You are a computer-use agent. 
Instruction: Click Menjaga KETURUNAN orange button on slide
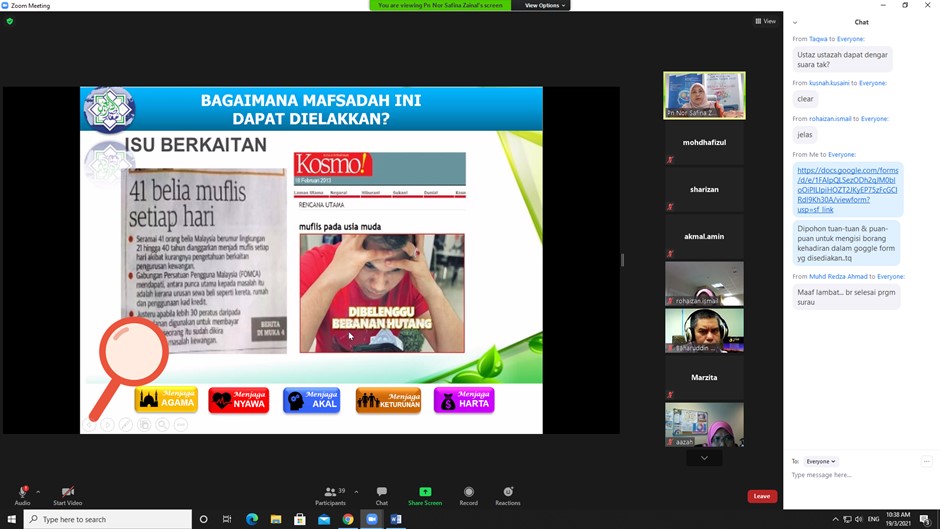click(388, 400)
